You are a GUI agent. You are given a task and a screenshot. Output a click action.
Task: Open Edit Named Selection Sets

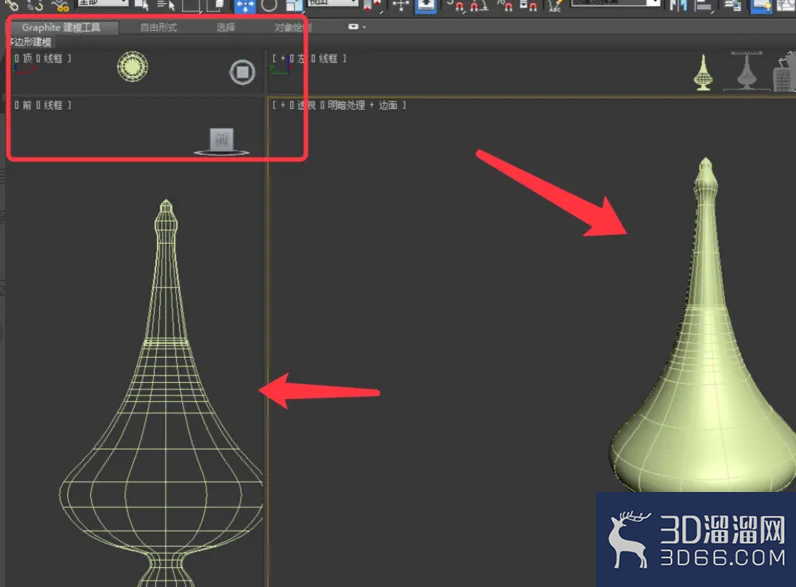tap(554, 6)
